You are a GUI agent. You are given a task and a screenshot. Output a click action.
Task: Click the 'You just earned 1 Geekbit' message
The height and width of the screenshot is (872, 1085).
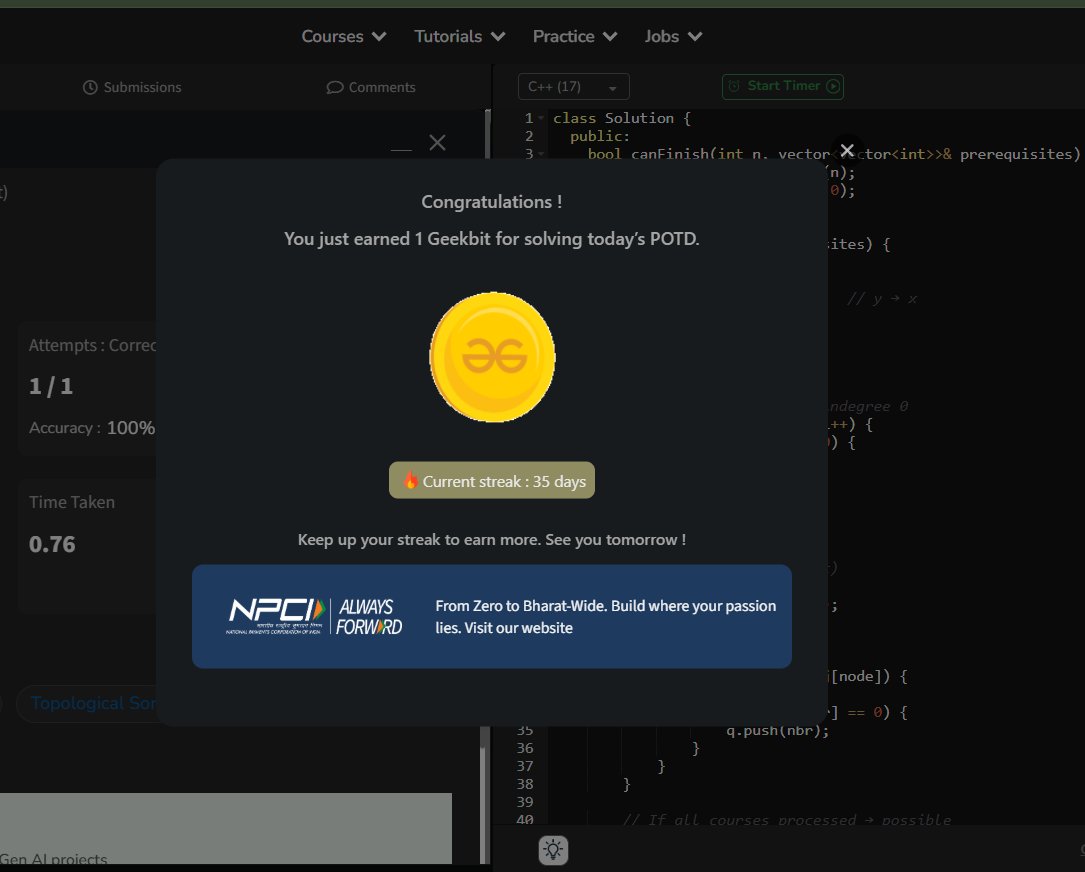[492, 239]
